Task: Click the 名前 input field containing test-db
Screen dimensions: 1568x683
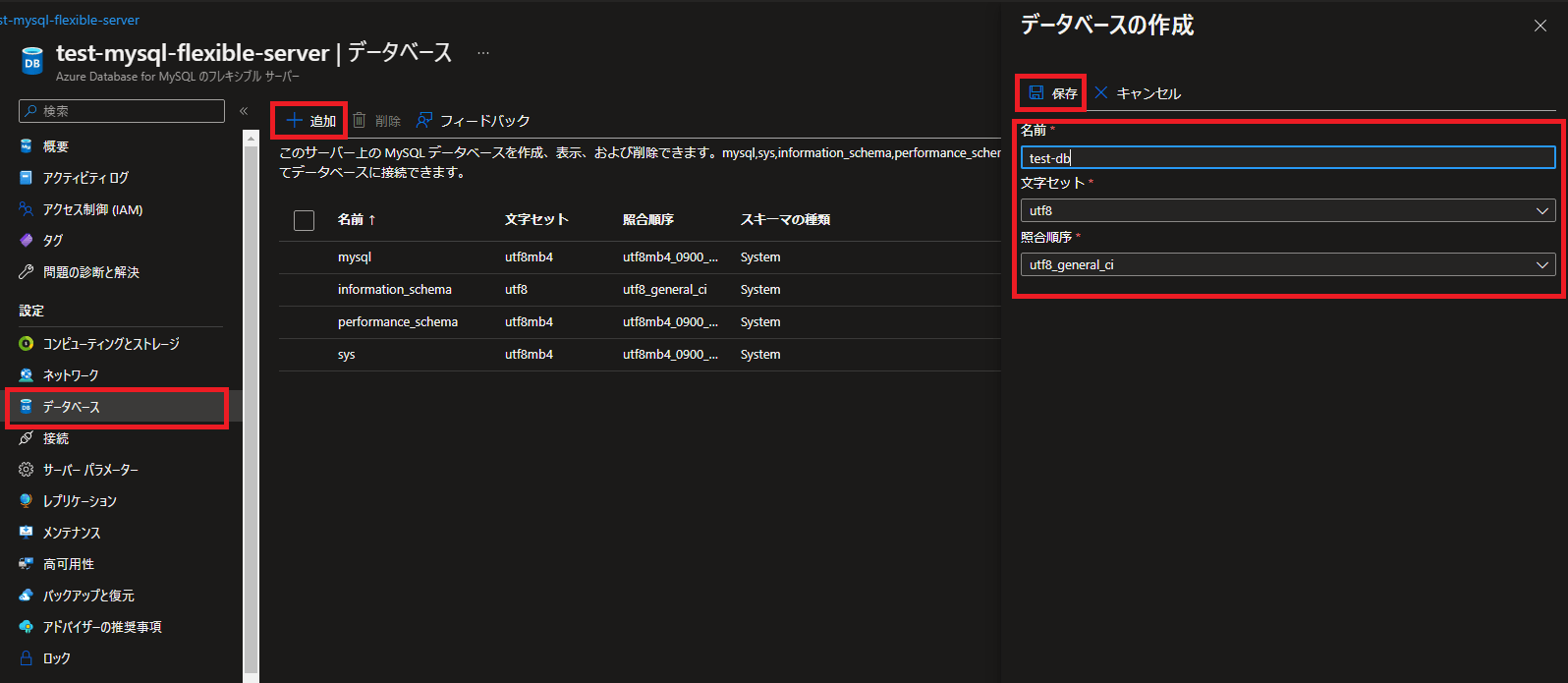Action: pos(1288,157)
